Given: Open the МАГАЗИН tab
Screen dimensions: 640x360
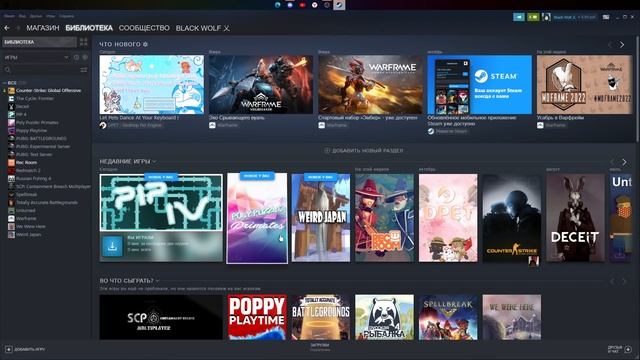Looking at the screenshot, I should (43, 28).
